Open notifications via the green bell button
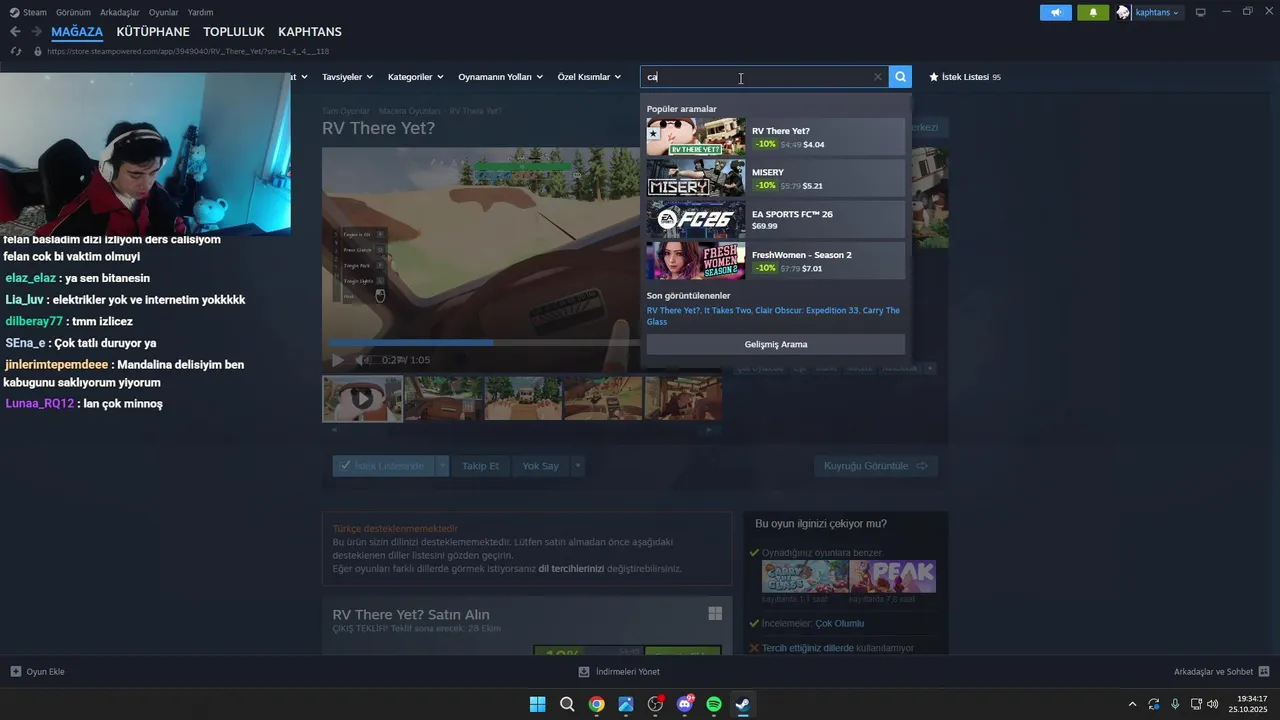This screenshot has width=1280, height=720. [x=1093, y=12]
